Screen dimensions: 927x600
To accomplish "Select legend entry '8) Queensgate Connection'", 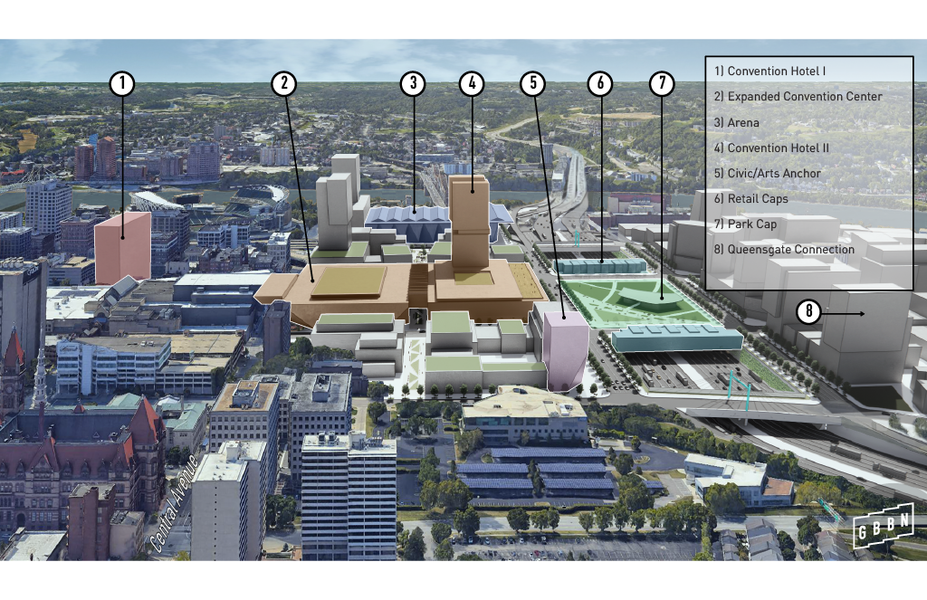I will pyautogui.click(x=784, y=249).
